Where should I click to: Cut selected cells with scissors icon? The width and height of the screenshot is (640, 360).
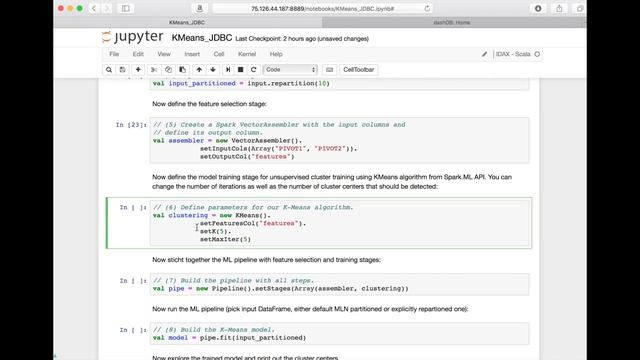pos(154,70)
